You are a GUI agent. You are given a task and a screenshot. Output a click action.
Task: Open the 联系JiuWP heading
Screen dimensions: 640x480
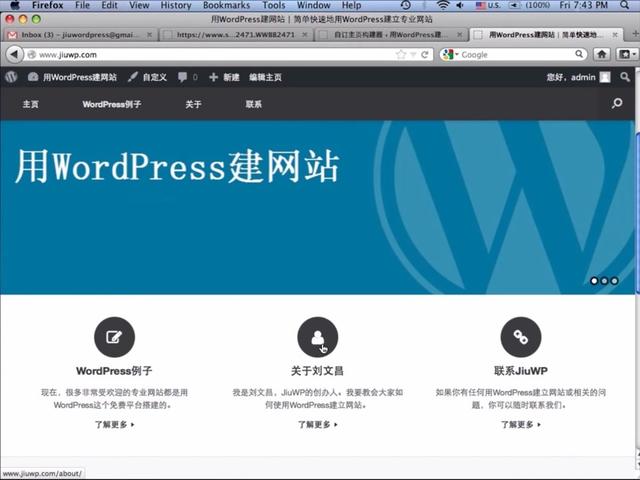coord(521,371)
